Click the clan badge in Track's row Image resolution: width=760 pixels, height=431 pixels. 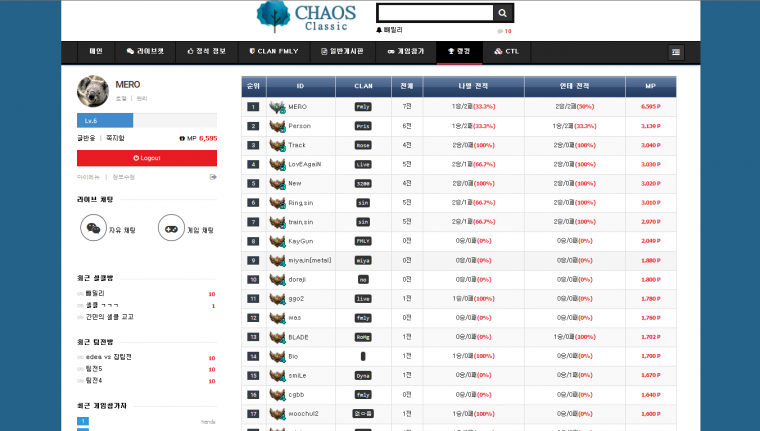click(363, 145)
